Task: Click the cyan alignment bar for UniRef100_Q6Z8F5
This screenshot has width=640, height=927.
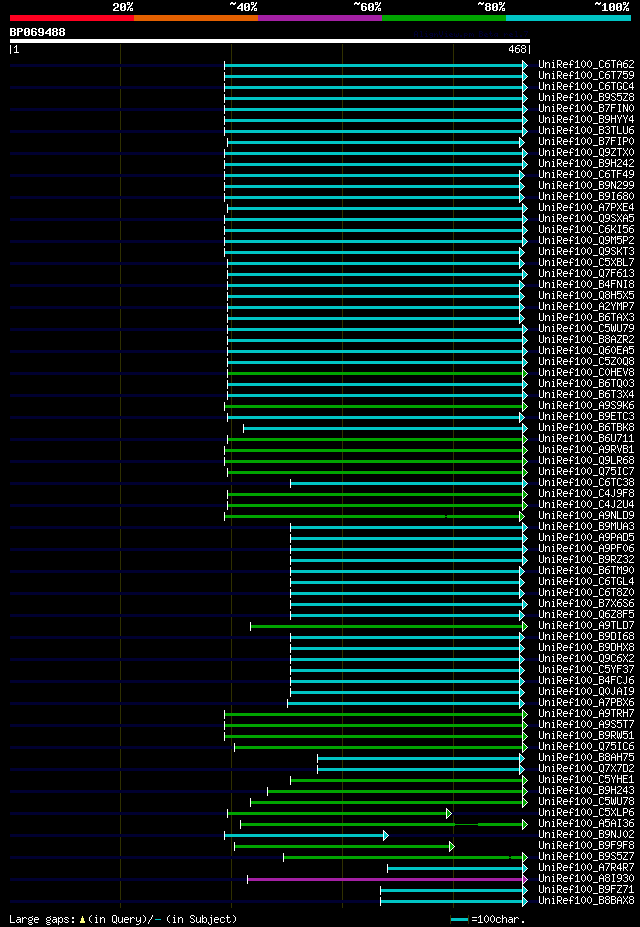Action: pyautogui.click(x=408, y=615)
